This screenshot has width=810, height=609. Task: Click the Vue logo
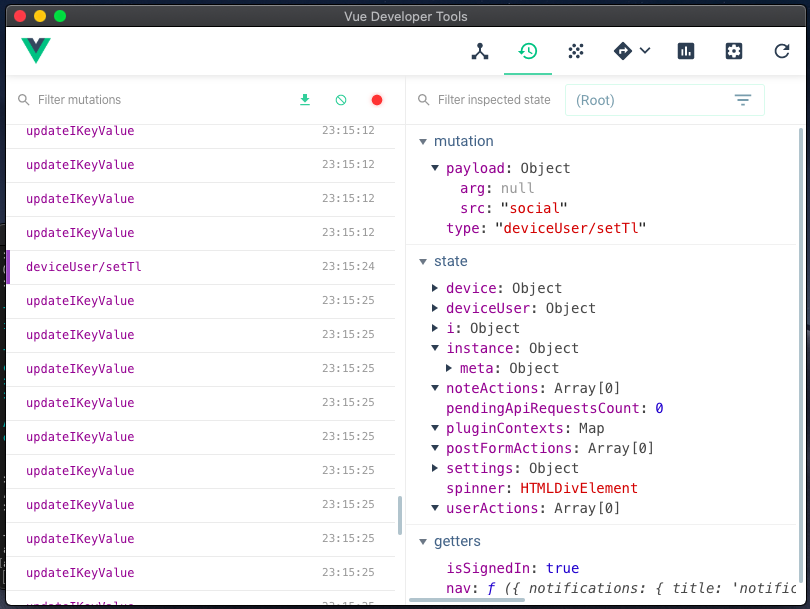click(36, 50)
